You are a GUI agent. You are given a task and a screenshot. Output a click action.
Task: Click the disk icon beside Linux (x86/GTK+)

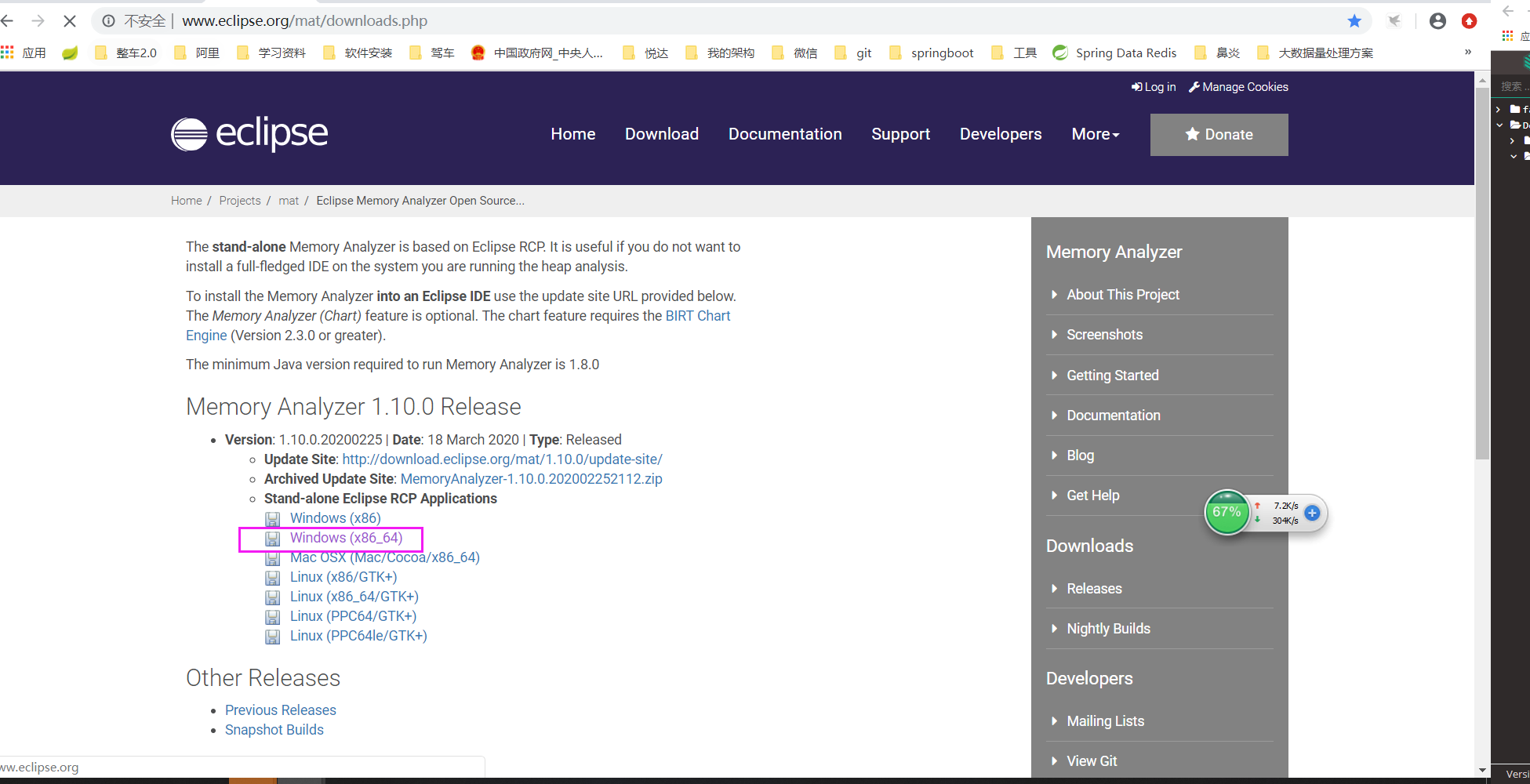coord(272,578)
